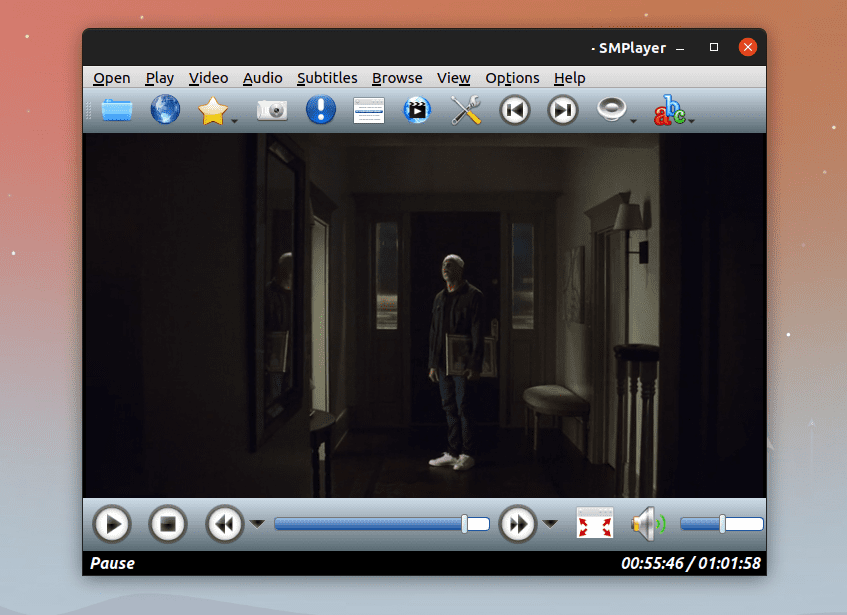
Task: Open the Options menu
Action: pos(512,78)
